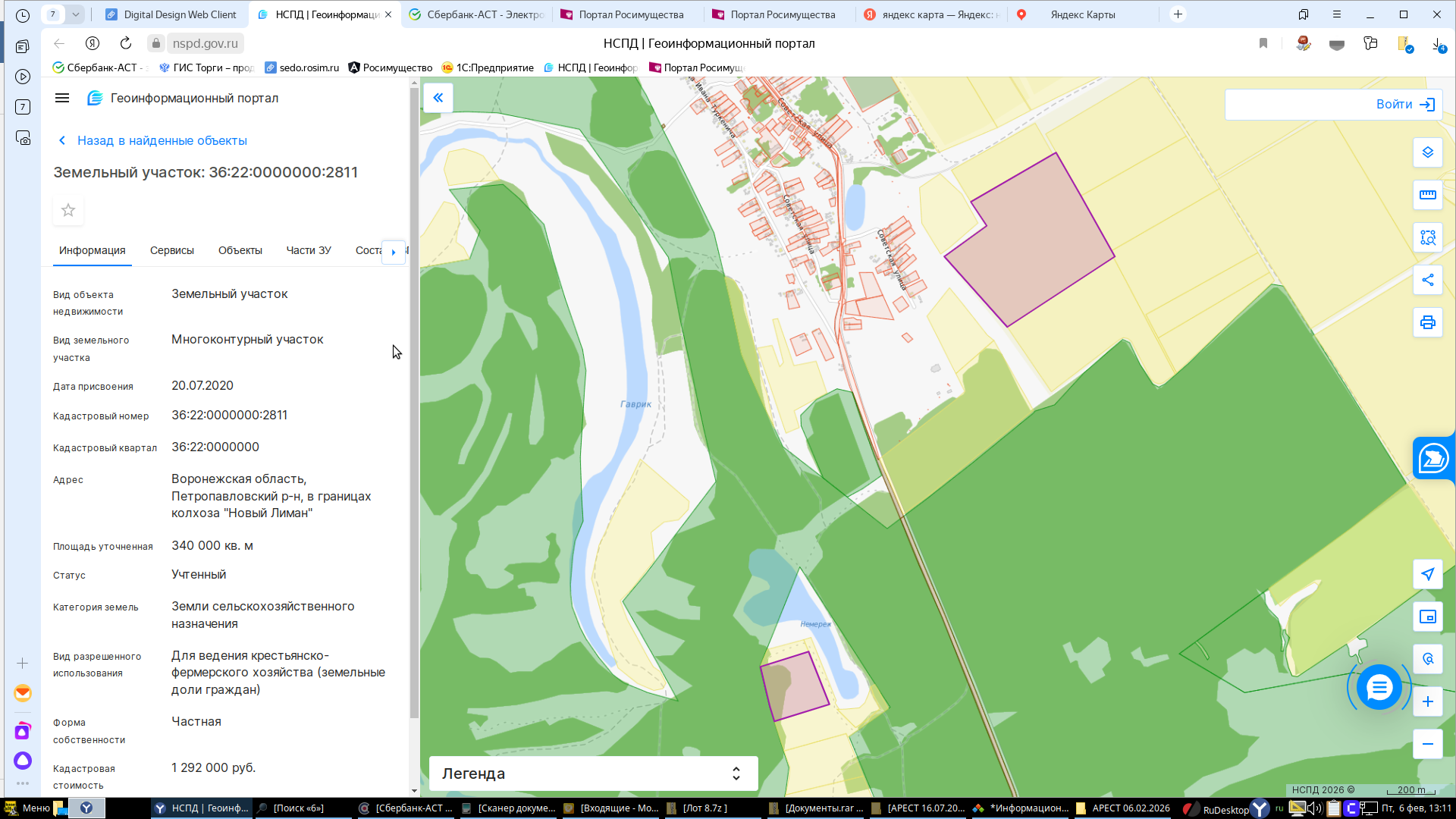Activate the area search selection tool
The image size is (1456, 819).
point(1427,237)
